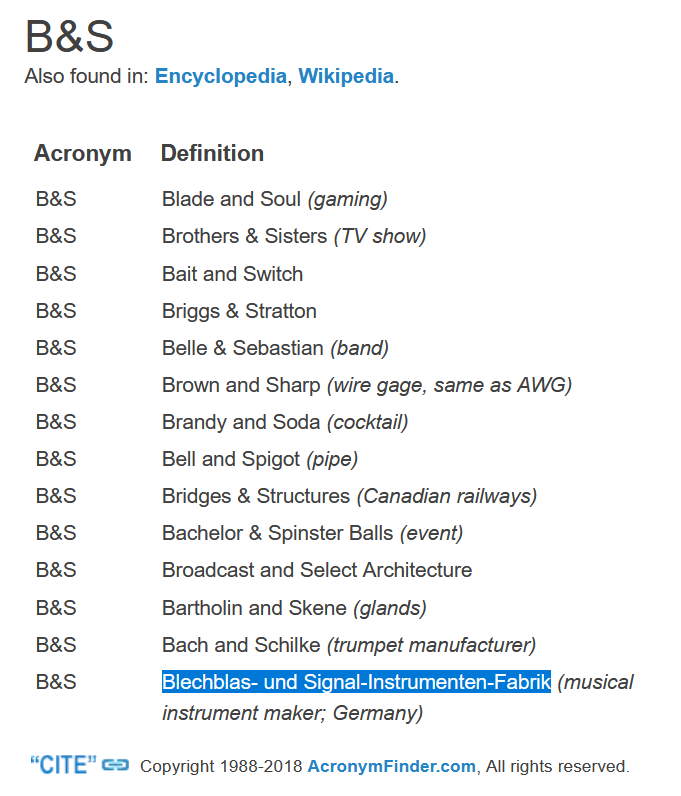Click the chain link icon beside CITE
Screen dimensions: 681x796
coord(115,765)
